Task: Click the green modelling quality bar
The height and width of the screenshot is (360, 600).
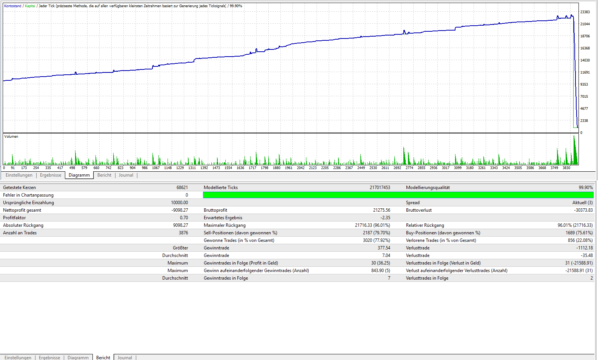Action: [398, 195]
